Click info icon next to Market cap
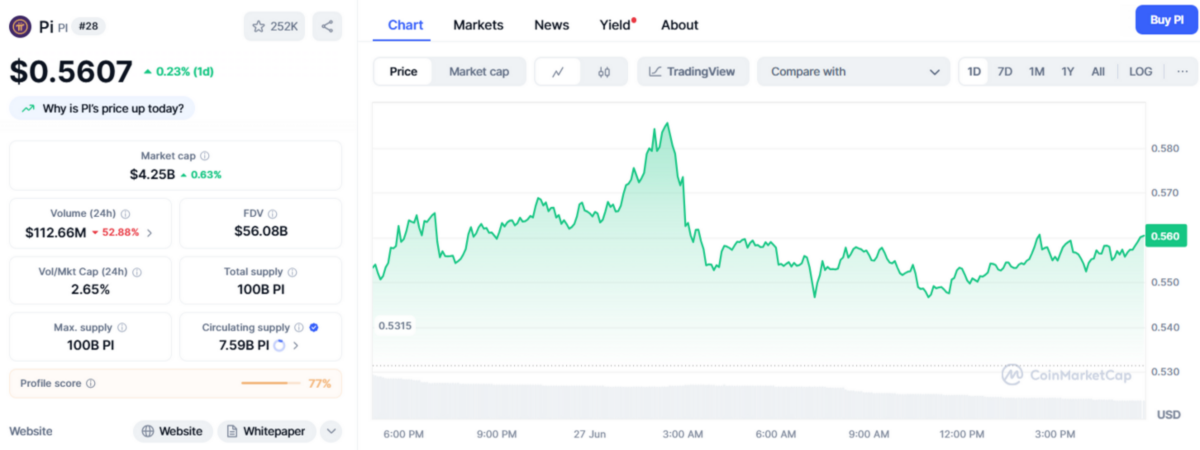This screenshot has width=1200, height=450. (205, 156)
